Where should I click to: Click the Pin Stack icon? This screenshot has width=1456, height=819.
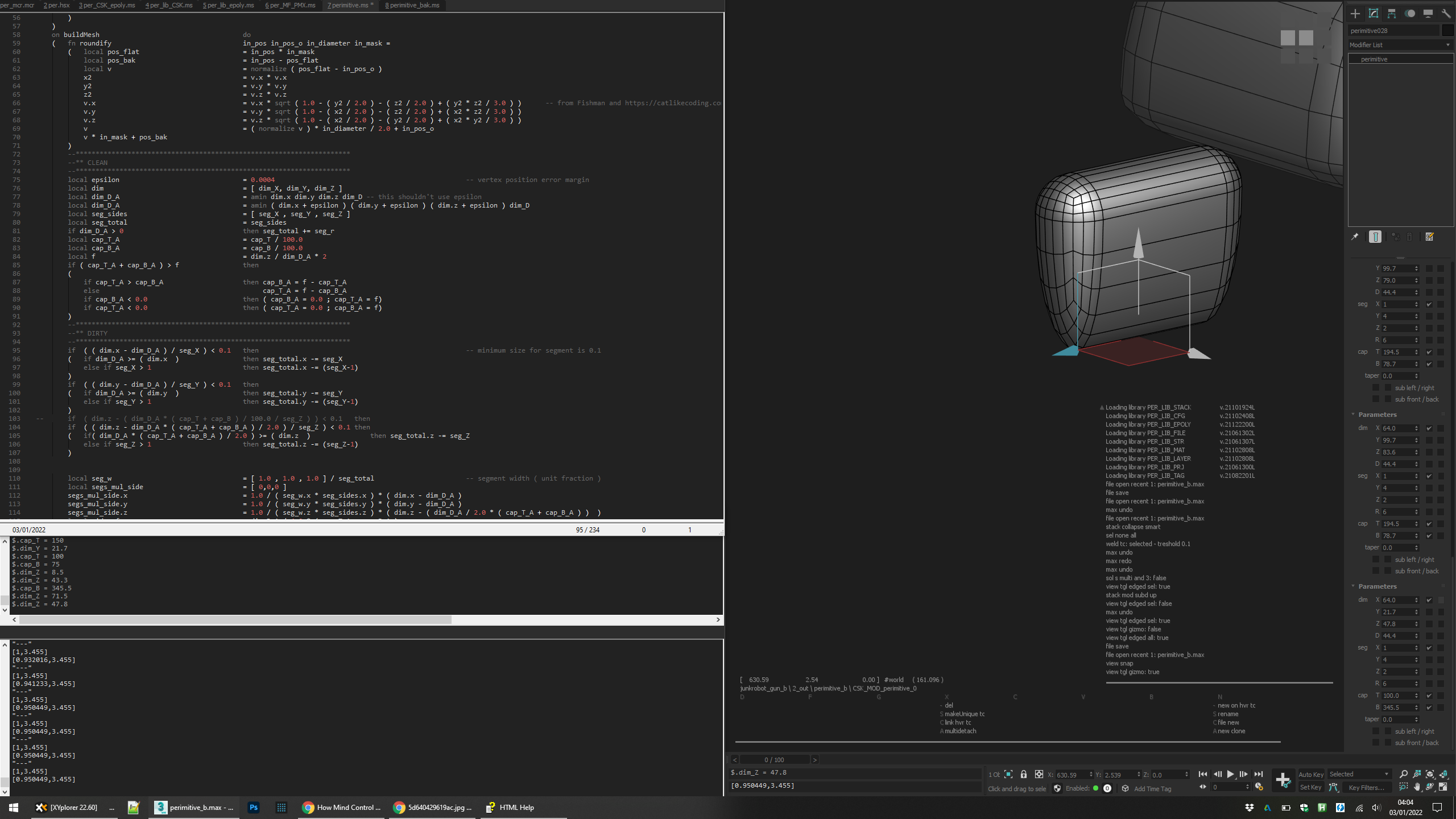[1355, 237]
